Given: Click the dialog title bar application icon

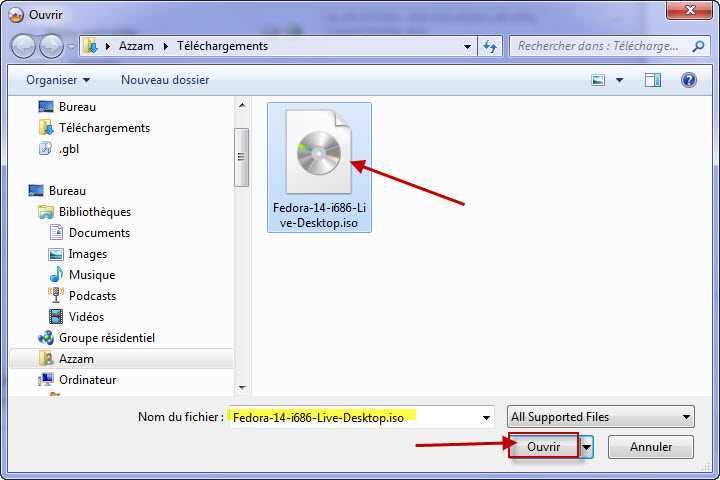Looking at the screenshot, I should coord(16,15).
